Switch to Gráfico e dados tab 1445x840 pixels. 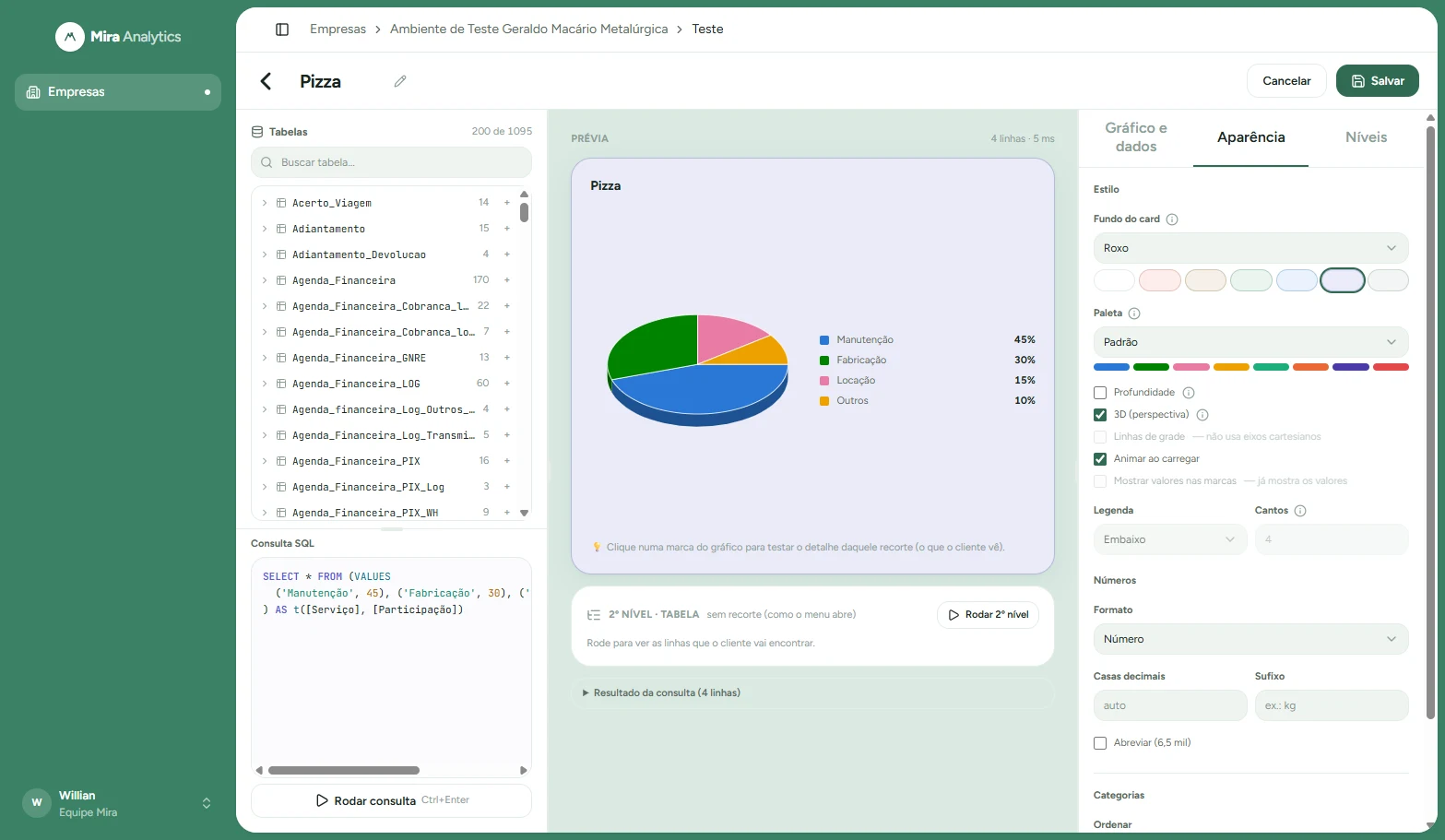(1136, 137)
